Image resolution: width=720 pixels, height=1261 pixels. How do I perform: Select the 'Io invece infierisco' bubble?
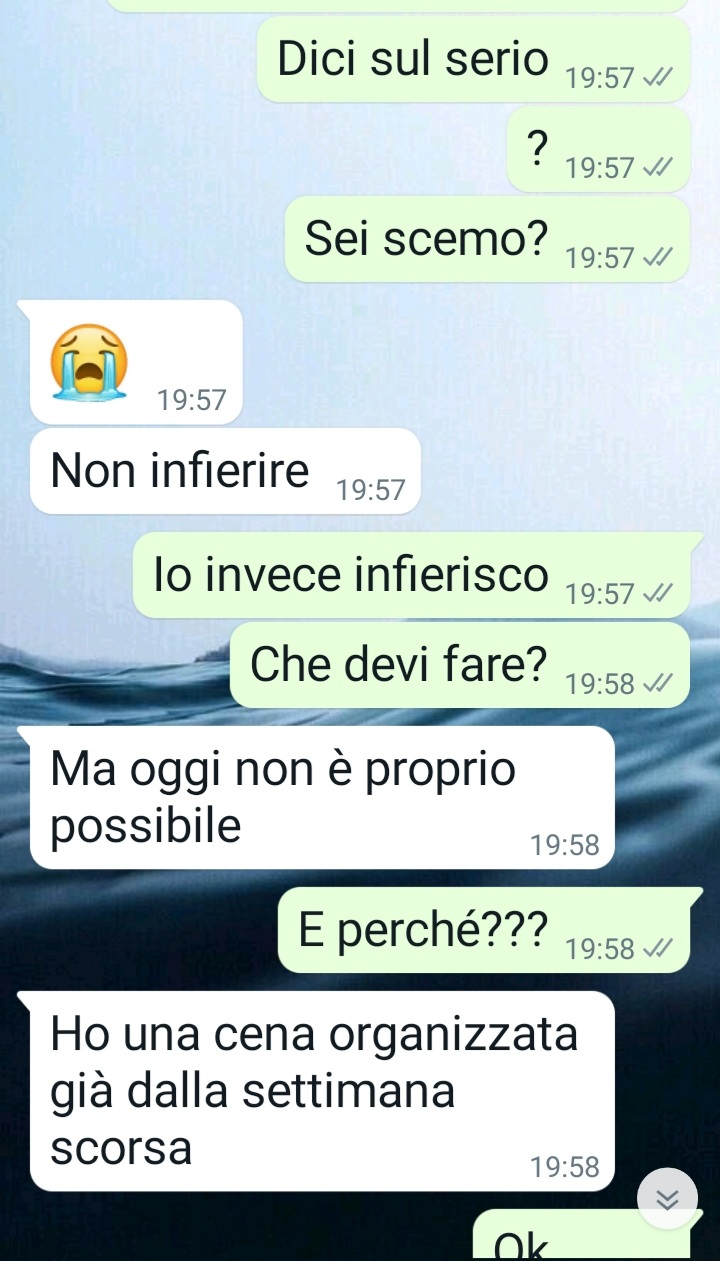tap(412, 575)
